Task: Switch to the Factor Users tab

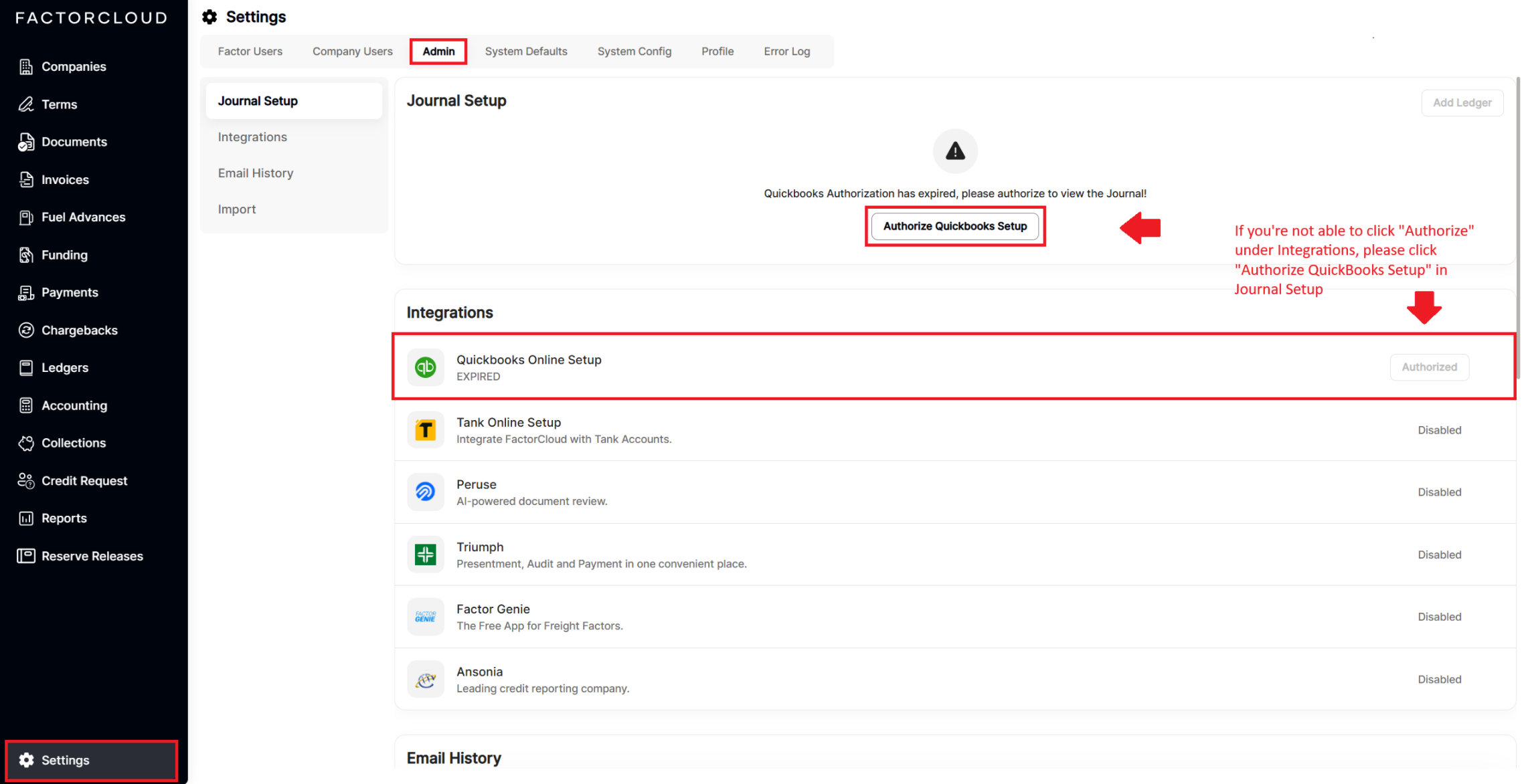Action: pos(250,52)
